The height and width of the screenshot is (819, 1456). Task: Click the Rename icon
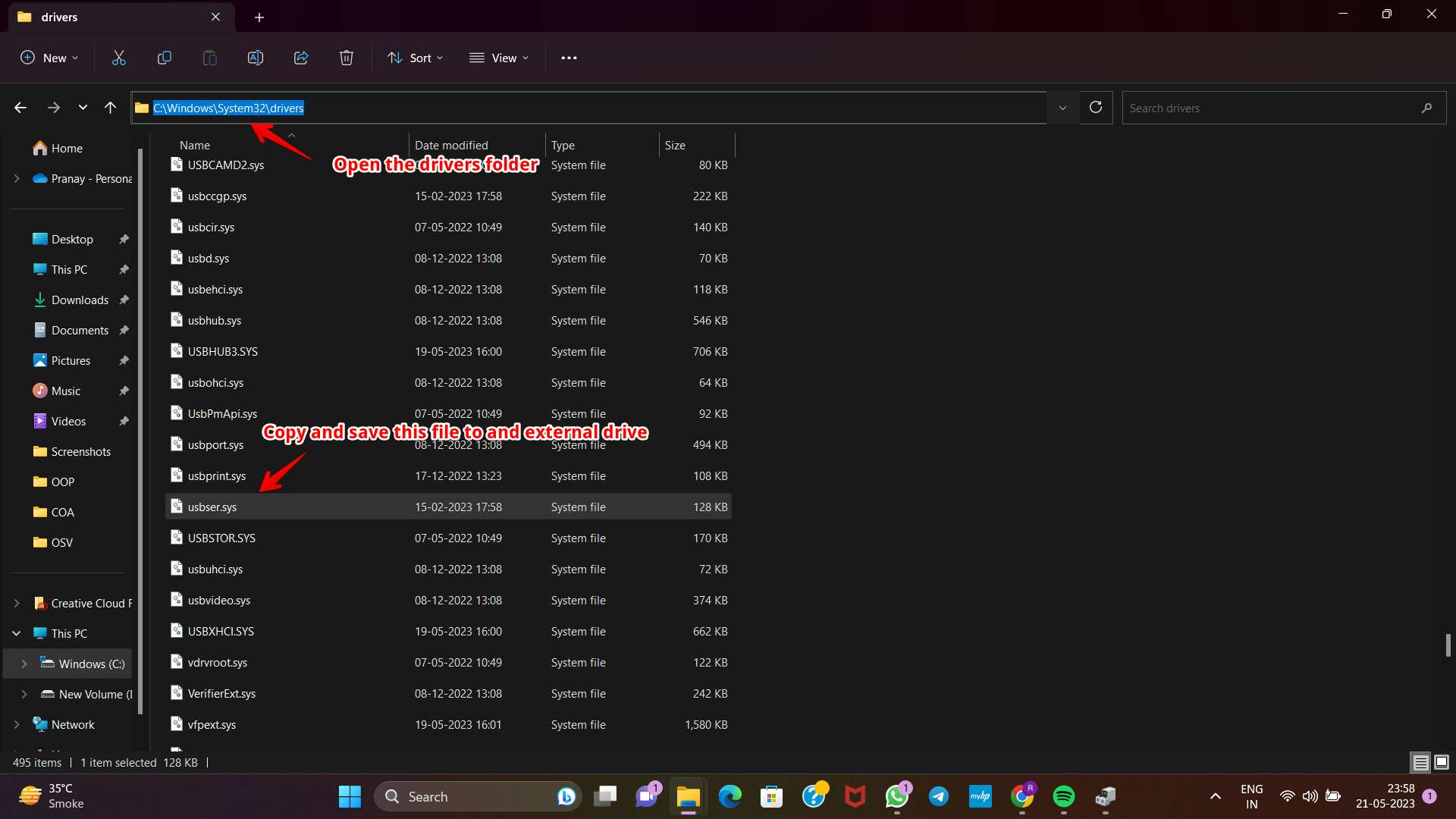point(256,58)
